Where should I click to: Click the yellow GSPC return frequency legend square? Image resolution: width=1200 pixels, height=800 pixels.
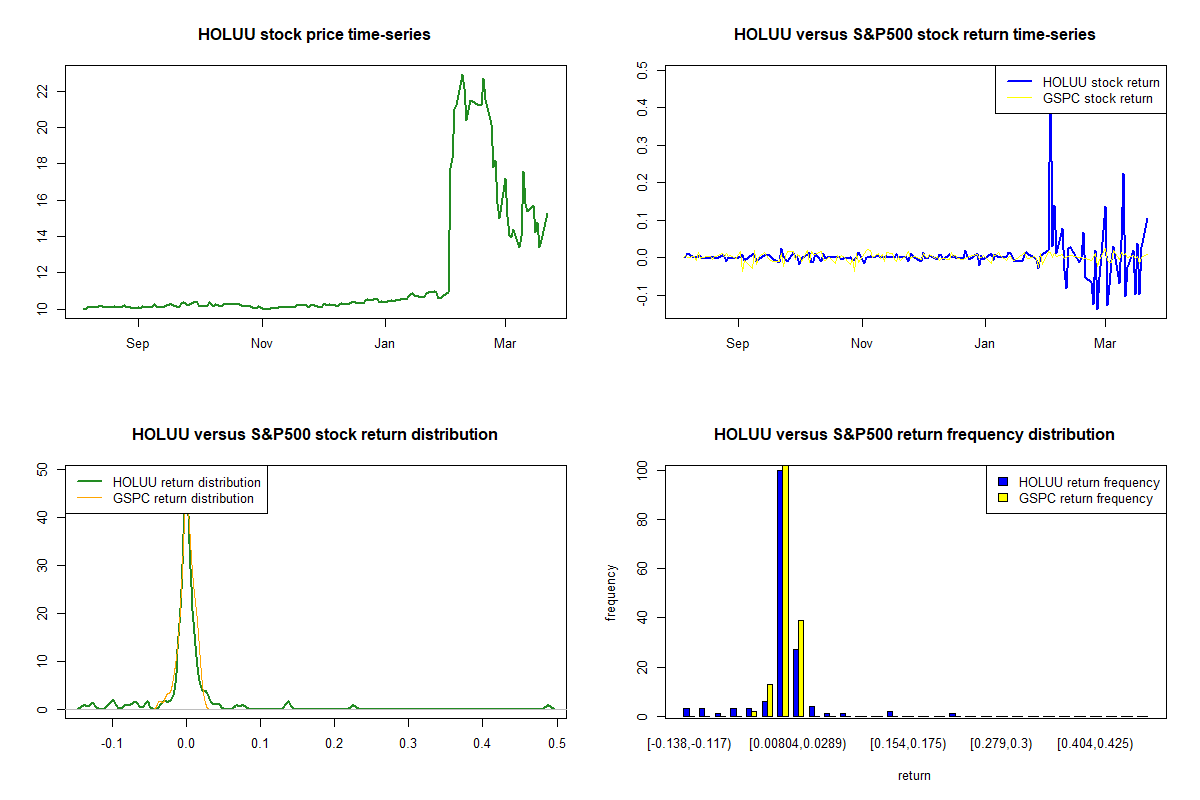tap(1003, 498)
